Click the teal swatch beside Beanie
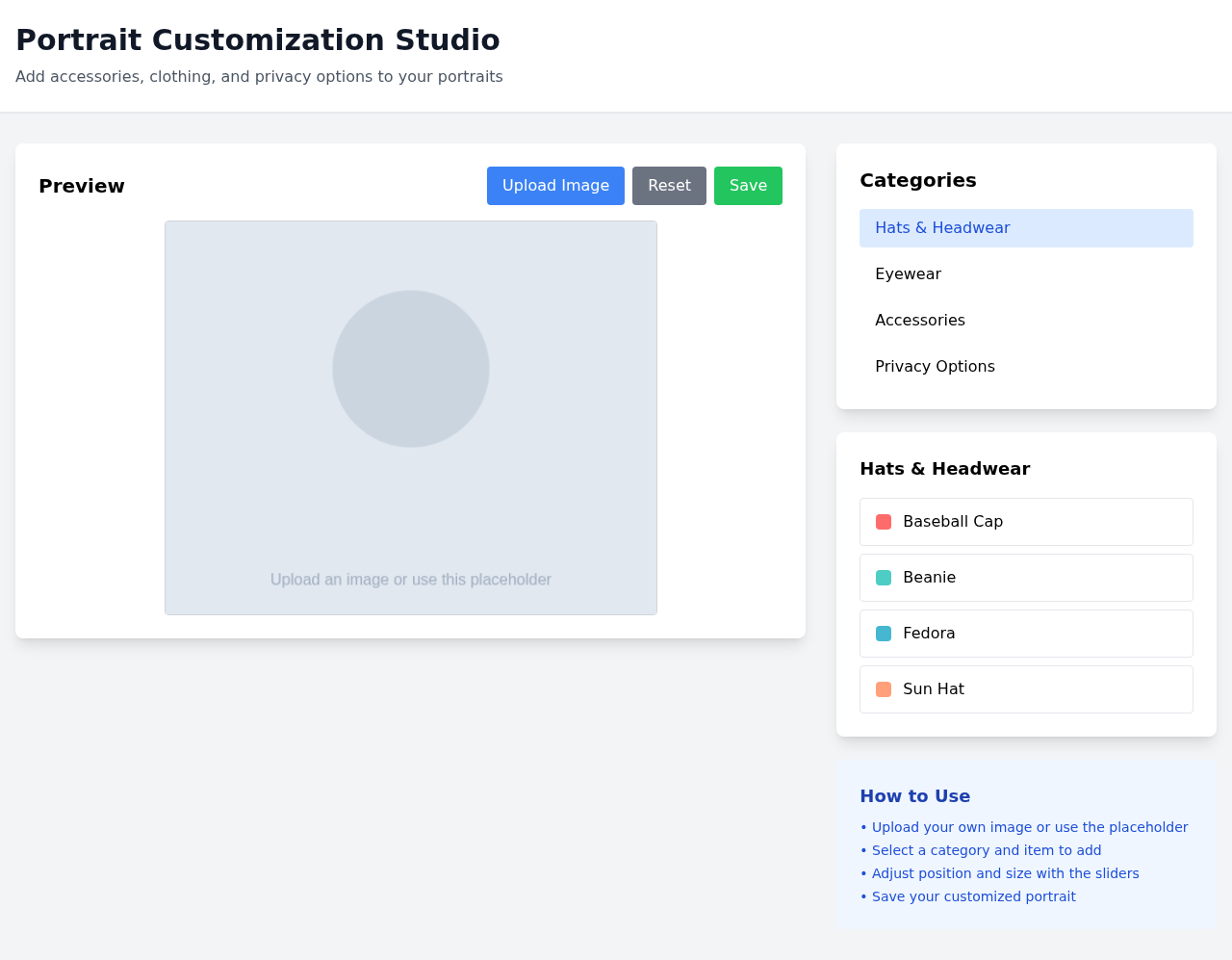Screen dimensions: 1232x960 [x=882, y=577]
